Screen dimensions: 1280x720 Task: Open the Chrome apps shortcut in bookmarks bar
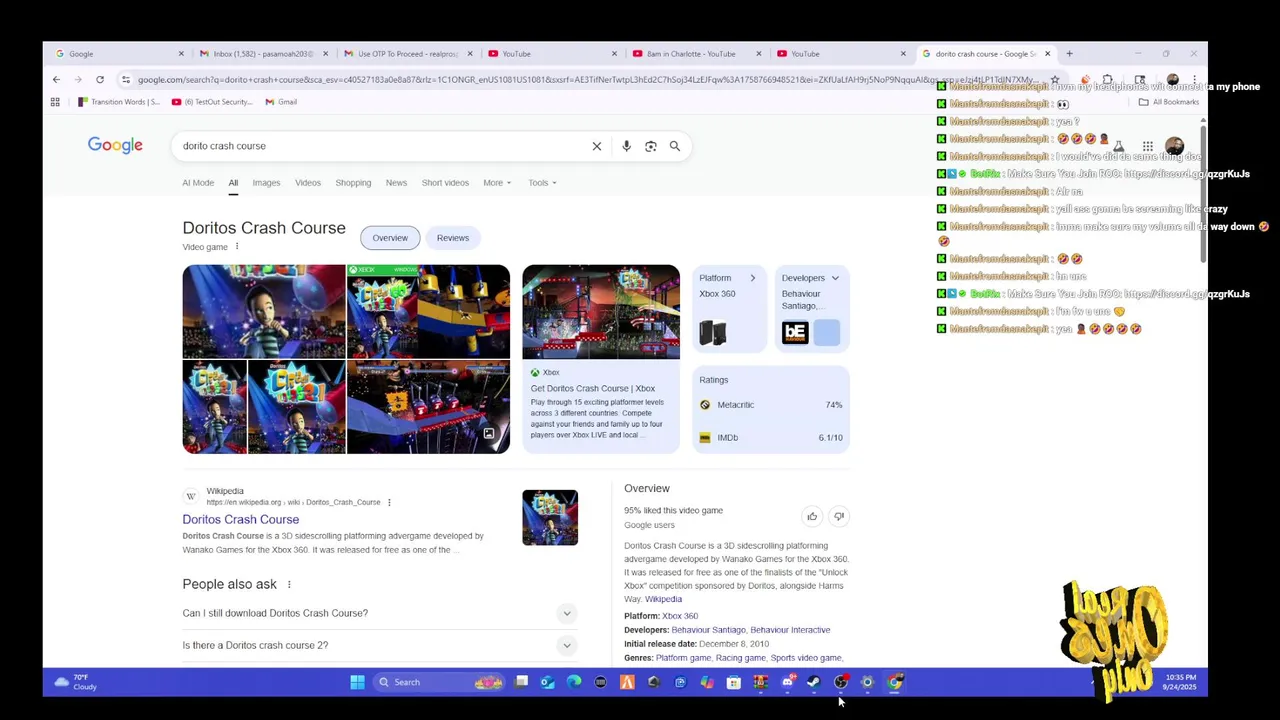coord(55,101)
